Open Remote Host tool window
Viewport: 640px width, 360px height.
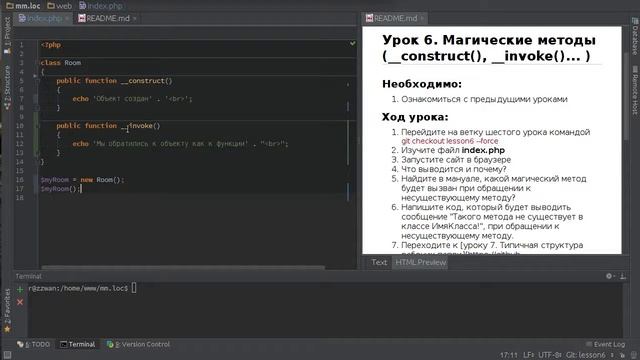635,90
